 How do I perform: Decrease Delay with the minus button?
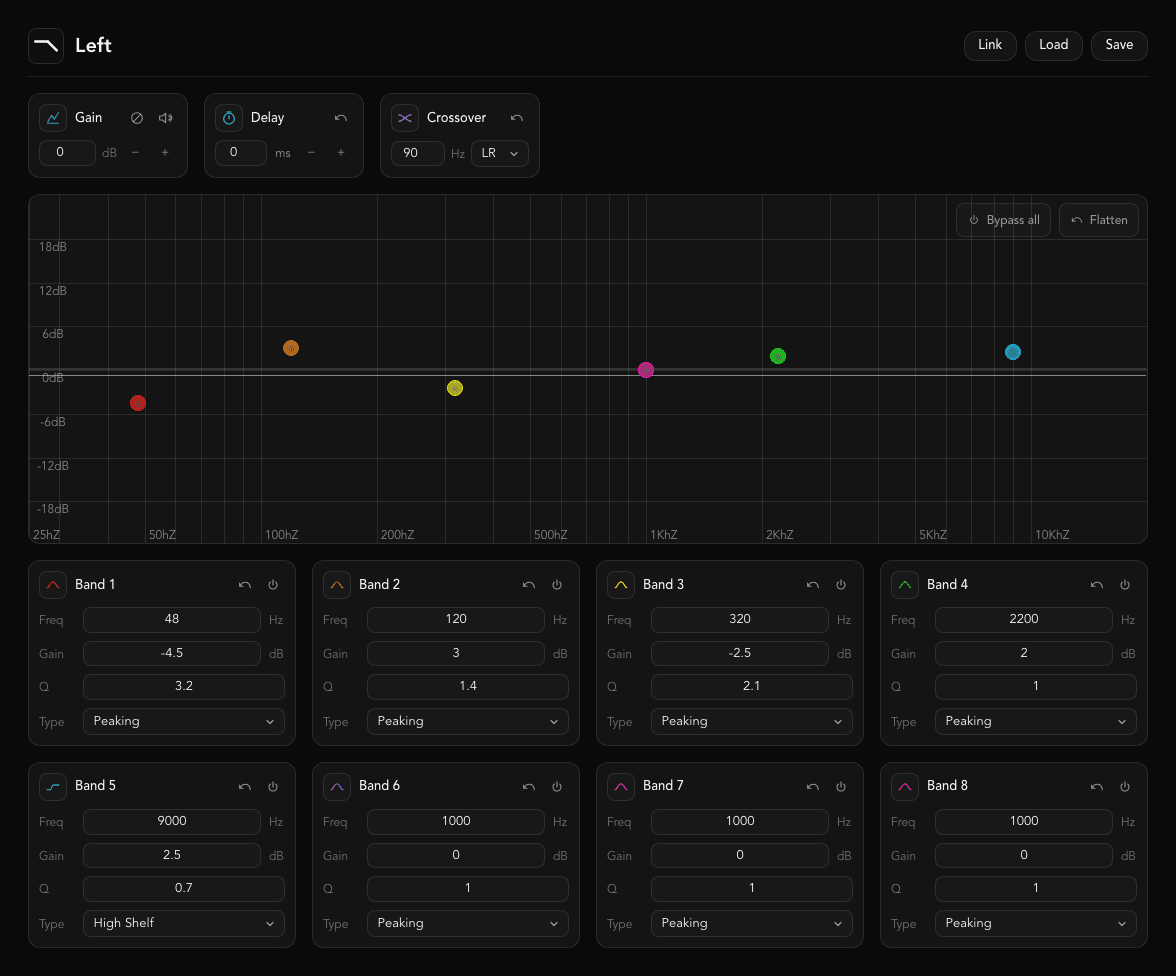311,152
